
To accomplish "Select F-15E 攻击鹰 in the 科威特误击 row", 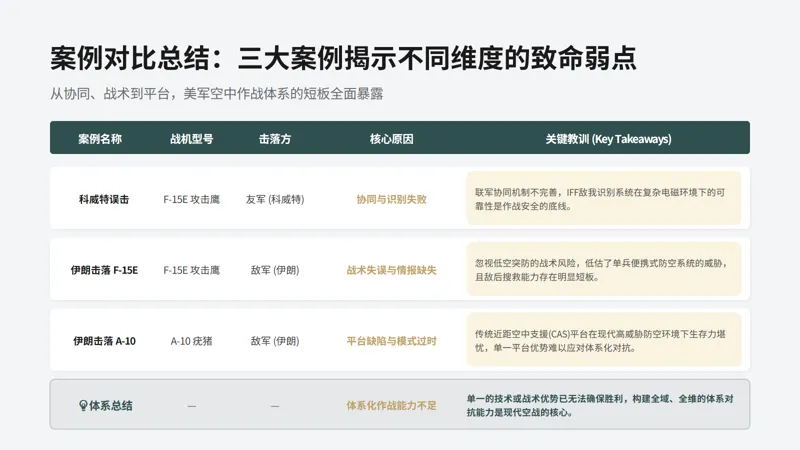I will point(191,199).
